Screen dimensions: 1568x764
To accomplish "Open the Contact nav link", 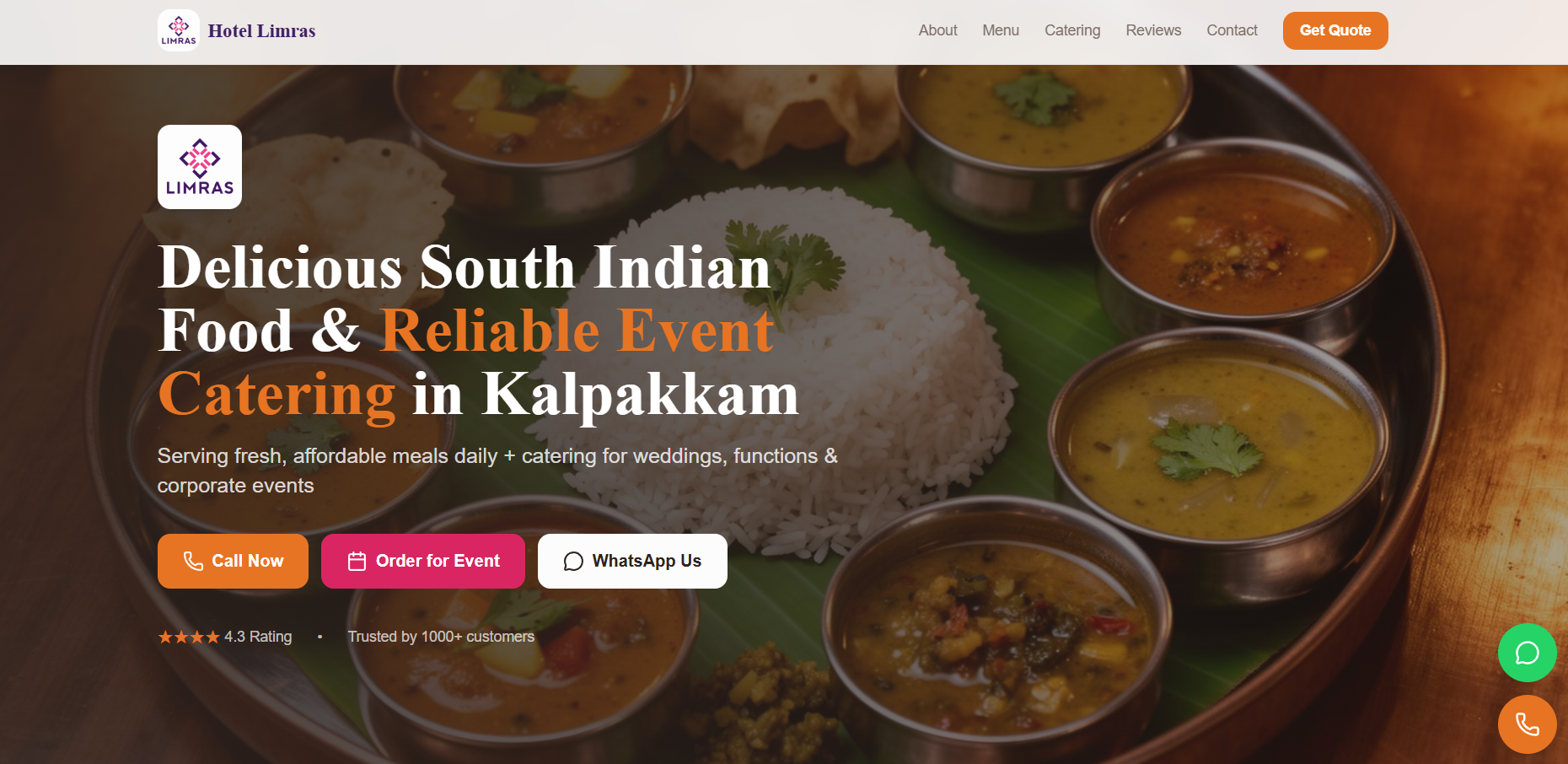I will pos(1232,30).
